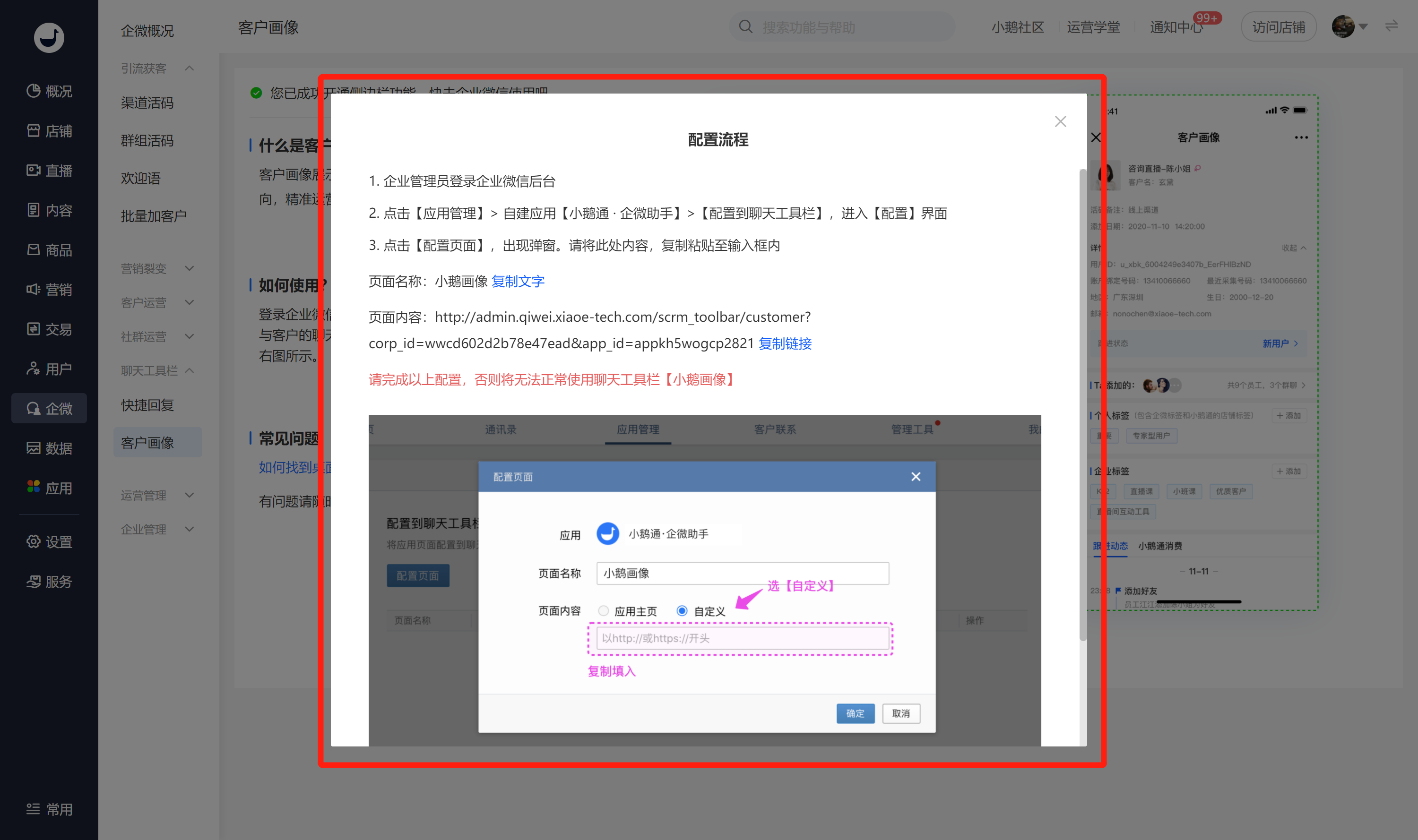The height and width of the screenshot is (840, 1418).
Task: Switch to 客户联系 tab in example image
Action: 775,429
